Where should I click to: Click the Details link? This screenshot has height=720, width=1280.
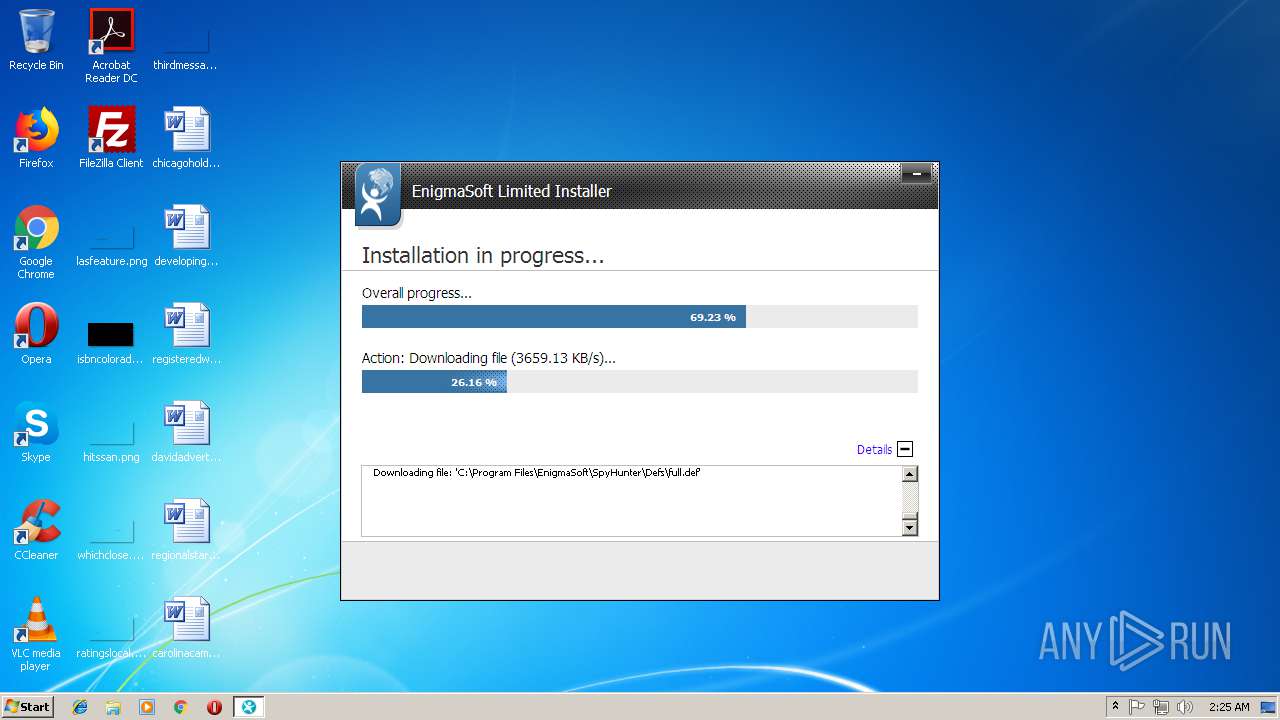(874, 450)
